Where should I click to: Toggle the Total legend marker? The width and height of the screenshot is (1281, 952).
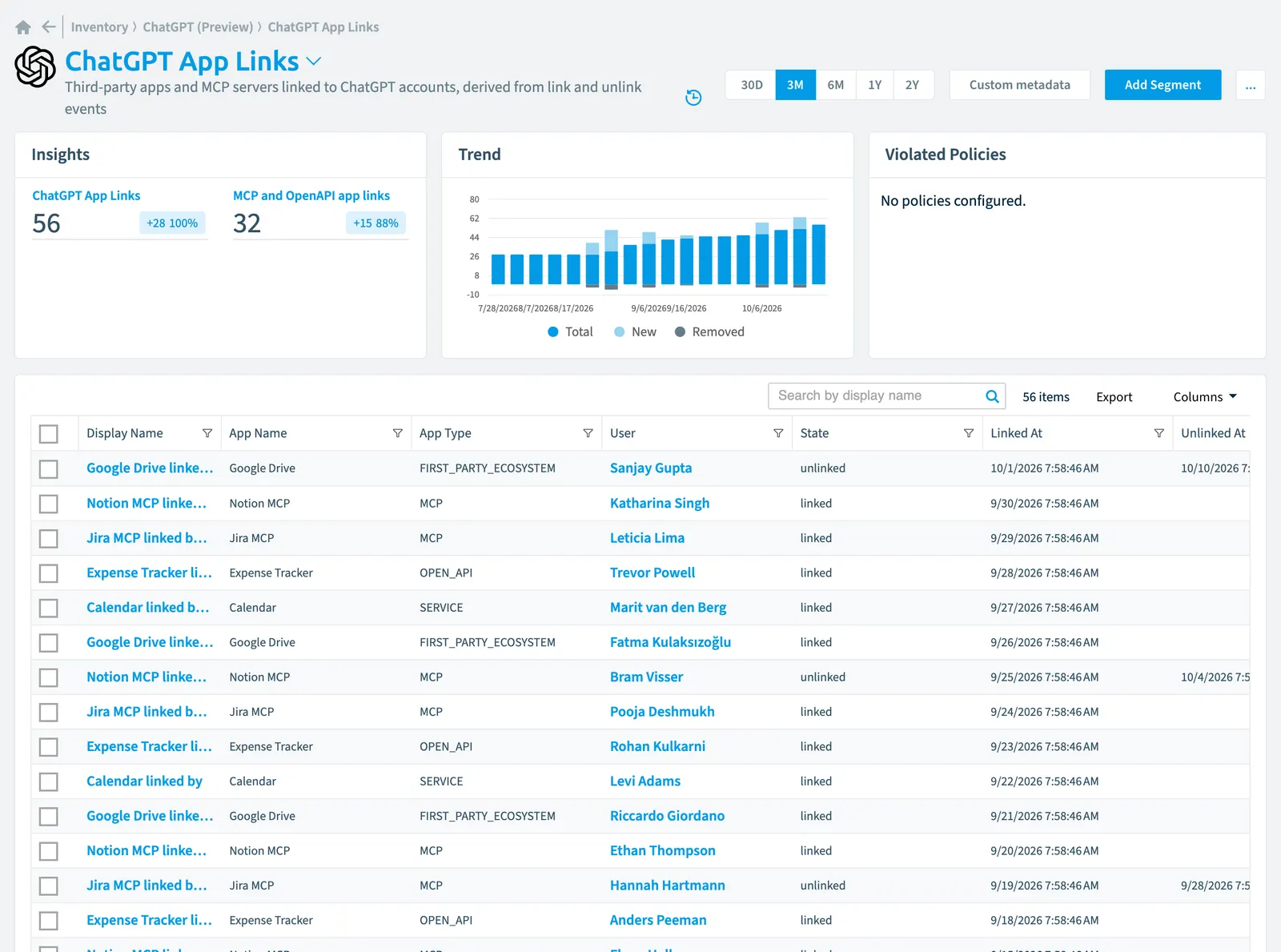point(553,332)
